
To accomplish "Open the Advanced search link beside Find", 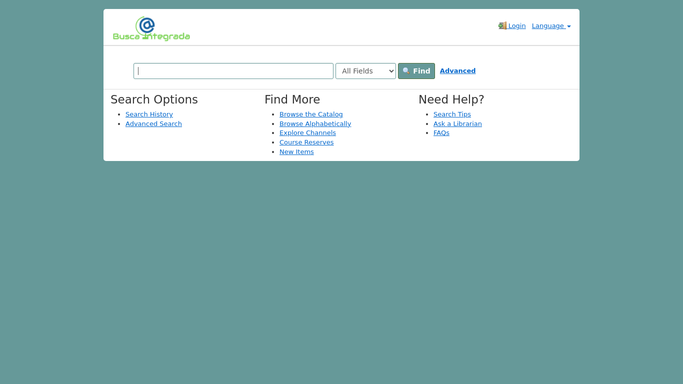I will [x=457, y=71].
